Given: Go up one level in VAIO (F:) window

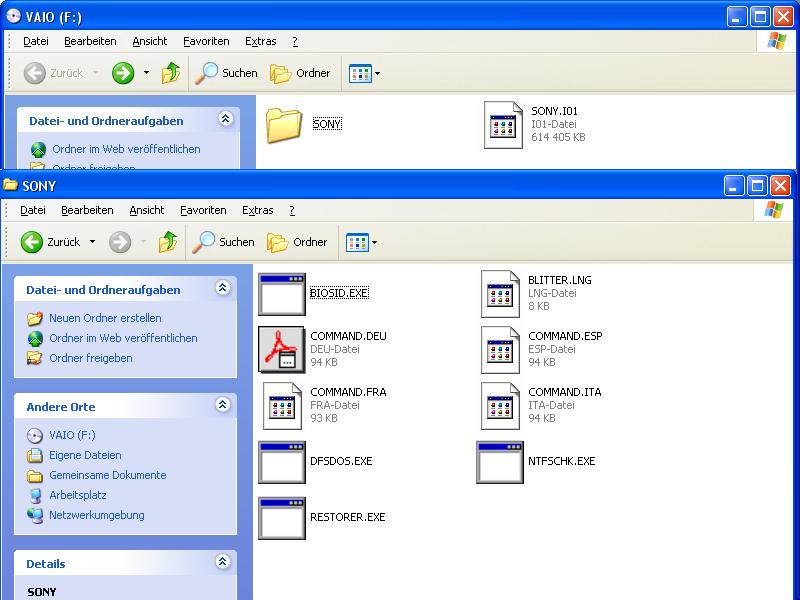Looking at the screenshot, I should click(171, 73).
